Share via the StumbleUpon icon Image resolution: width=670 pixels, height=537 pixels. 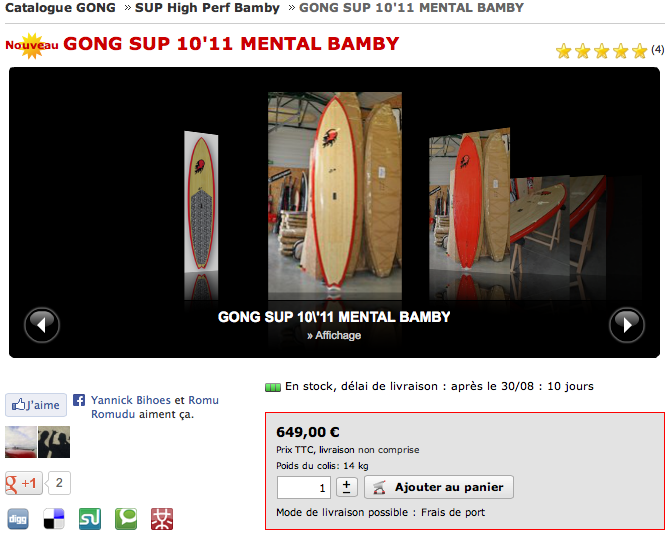coord(90,519)
